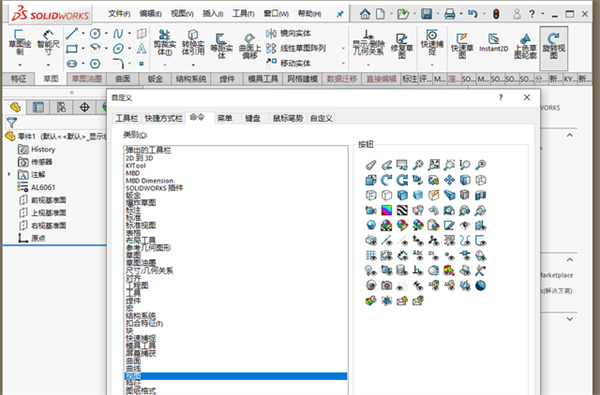This screenshot has width=600, height=395.
Task: Choose the spline sketch tool
Action: [x=118, y=34]
